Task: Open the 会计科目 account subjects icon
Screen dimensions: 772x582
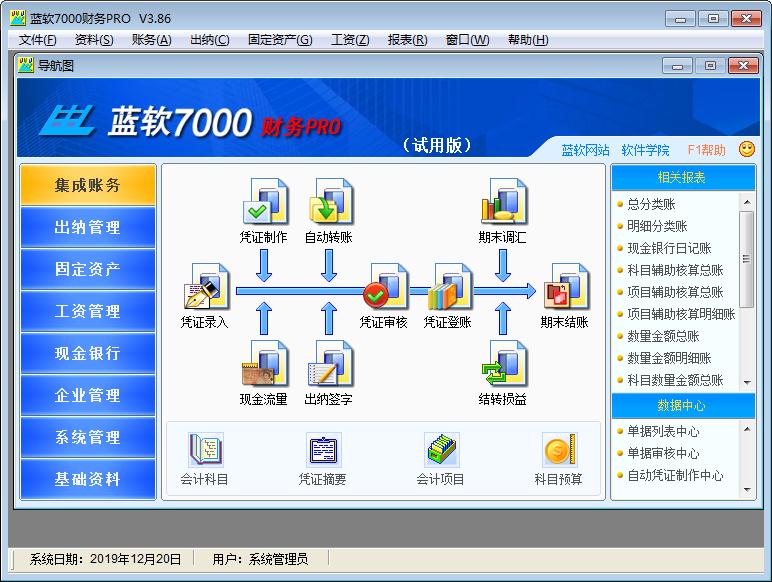Action: click(x=205, y=449)
